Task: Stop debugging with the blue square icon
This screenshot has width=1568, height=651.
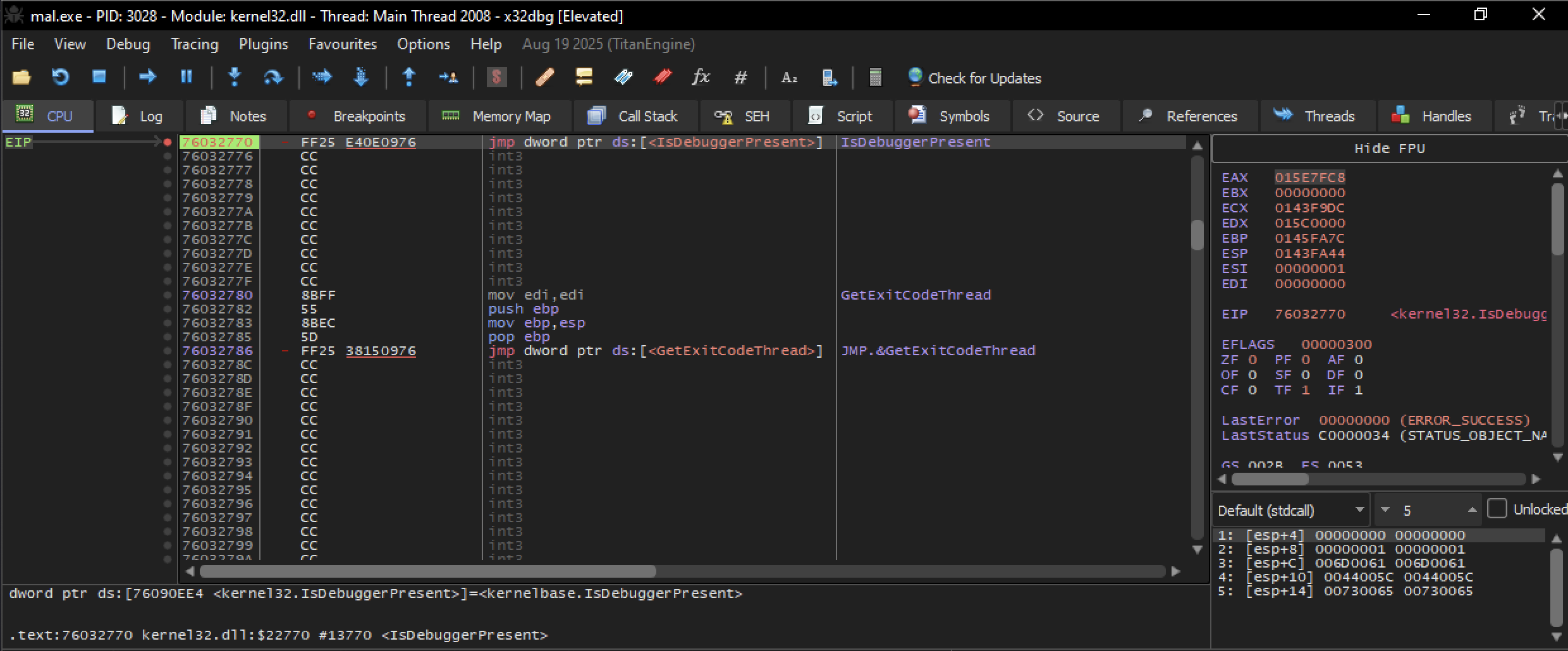Action: click(x=99, y=76)
